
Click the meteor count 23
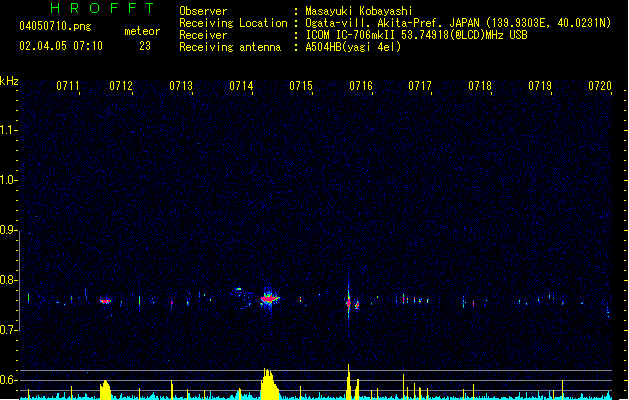coord(145,46)
